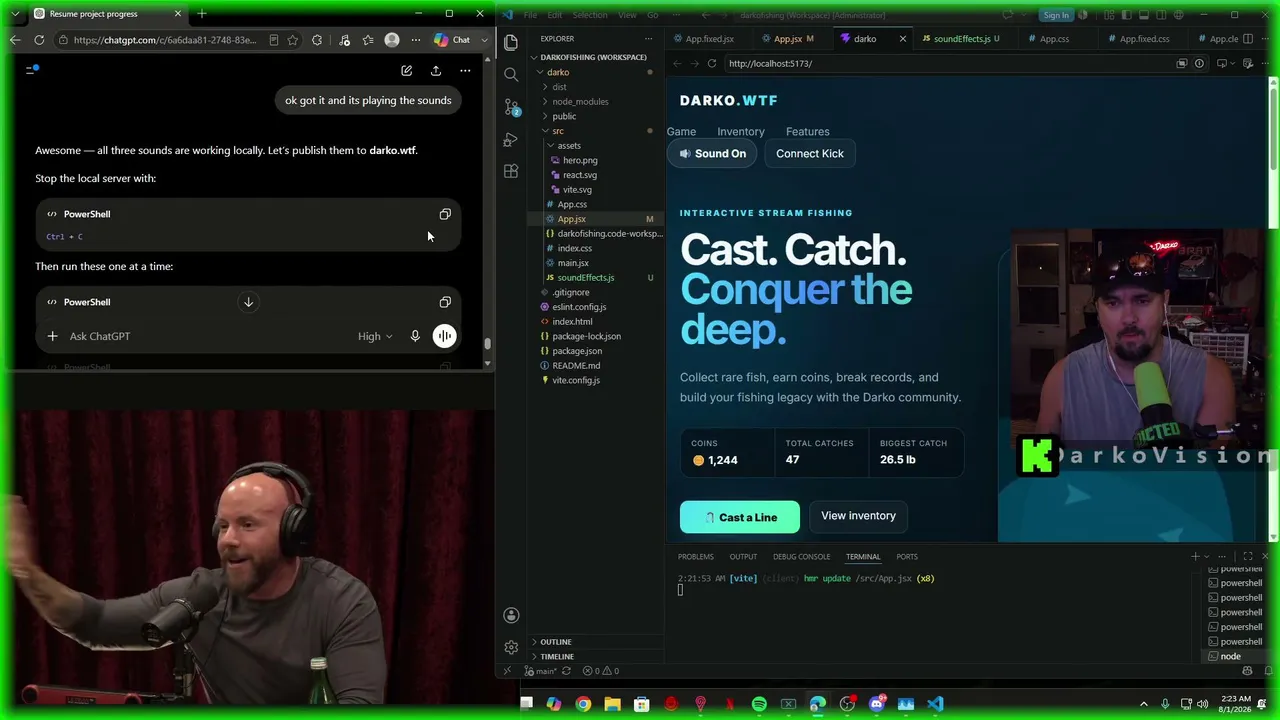This screenshot has width=1280, height=720.
Task: Open the Problems panel tab
Action: [x=696, y=557]
